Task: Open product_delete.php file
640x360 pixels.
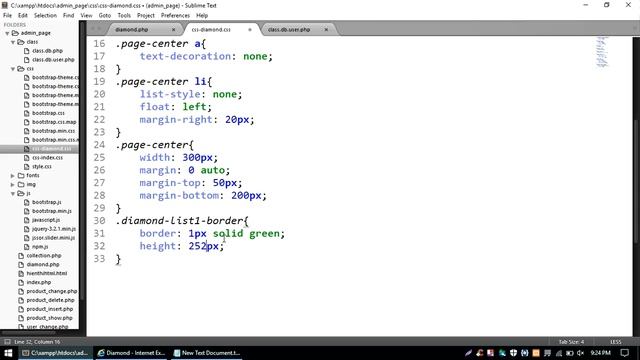Action: click(51, 300)
